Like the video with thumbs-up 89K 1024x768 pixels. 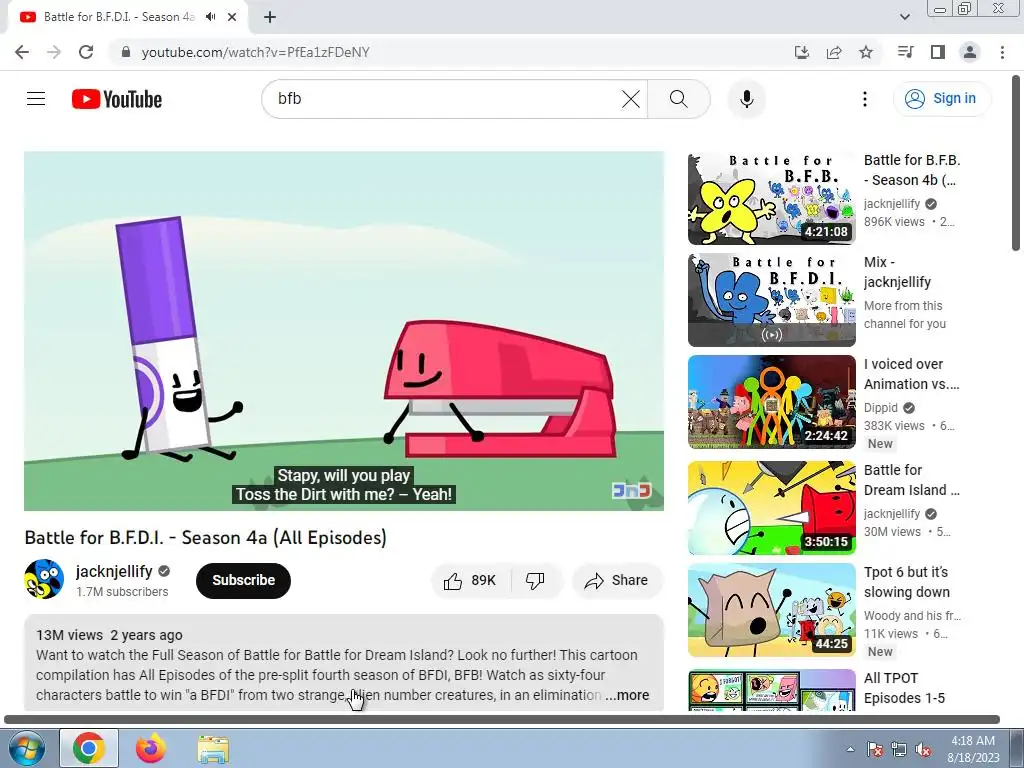click(x=471, y=581)
